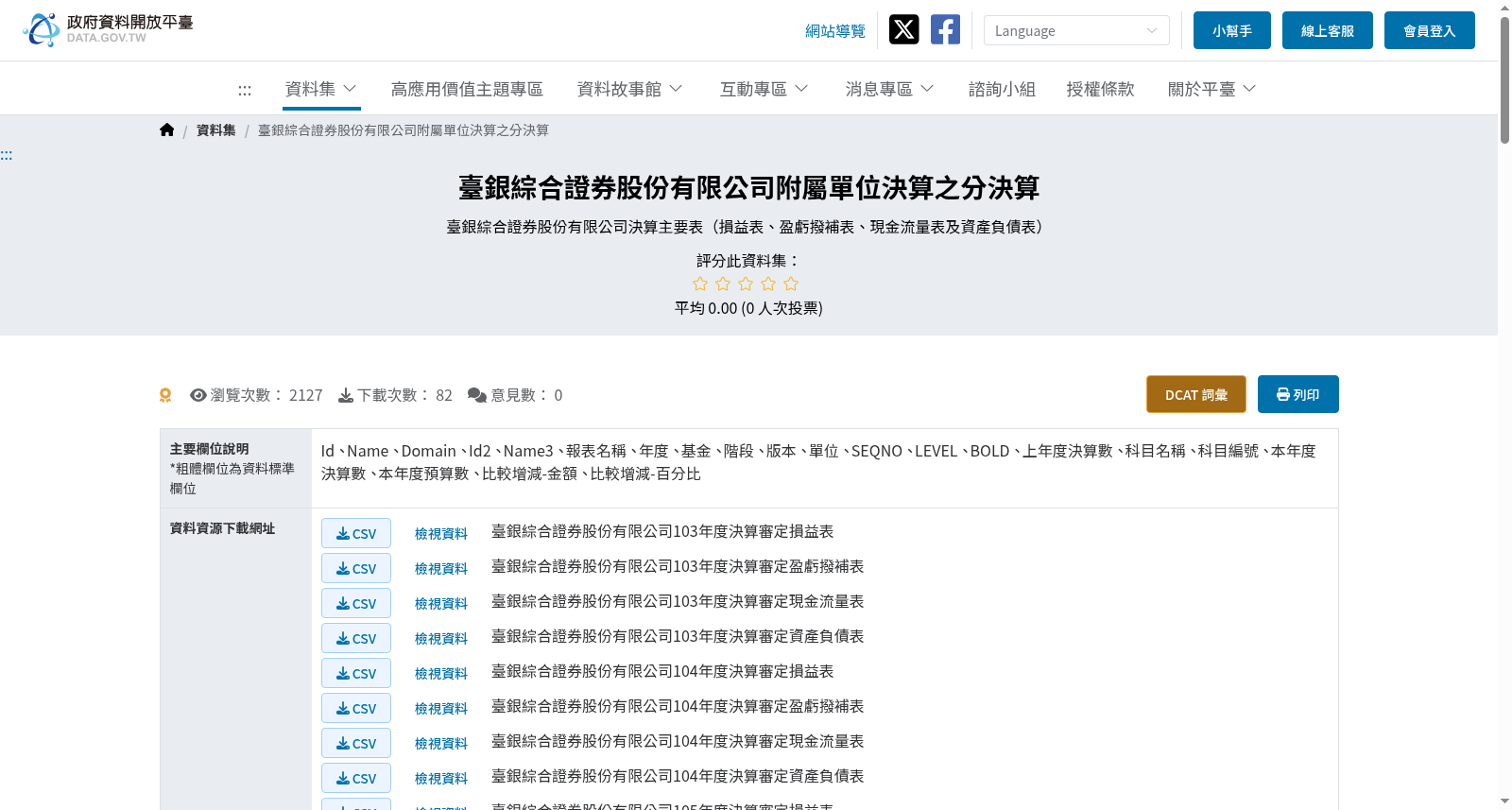
Task: Expand the 關於平臺 menu
Action: click(x=1211, y=89)
